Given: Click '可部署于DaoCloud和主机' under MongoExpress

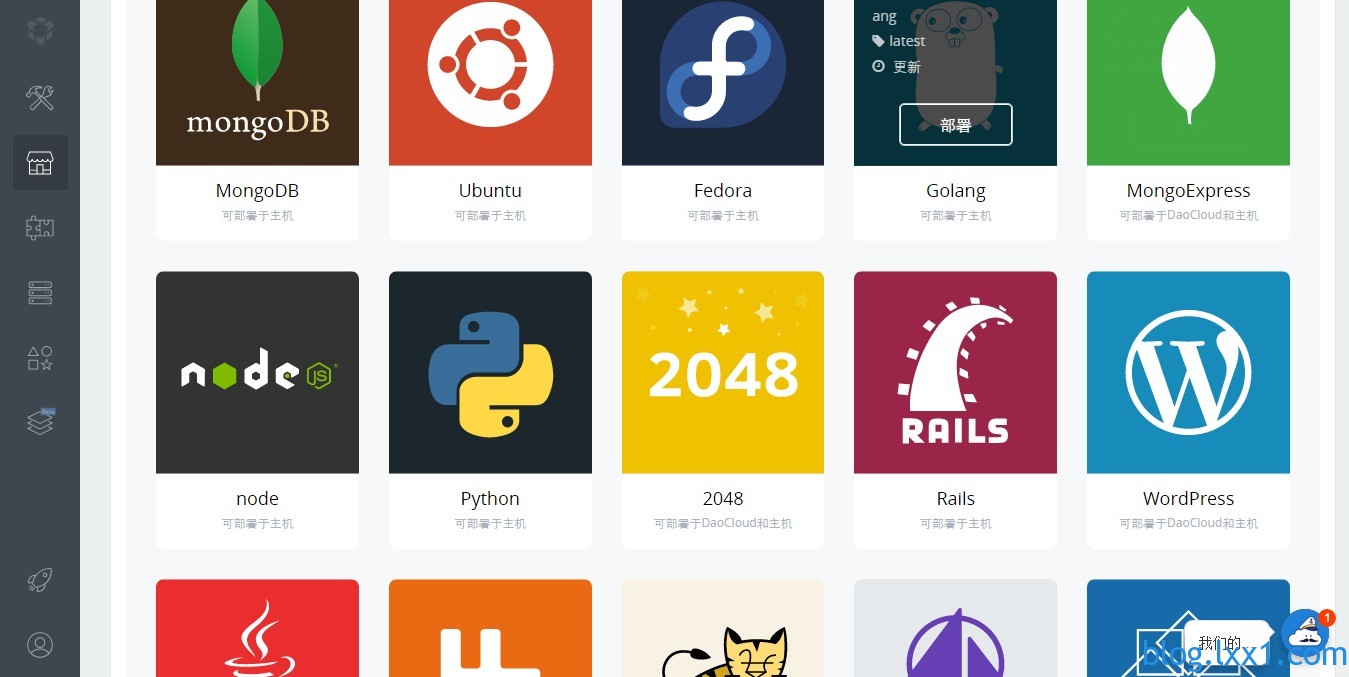Looking at the screenshot, I should point(1188,216).
